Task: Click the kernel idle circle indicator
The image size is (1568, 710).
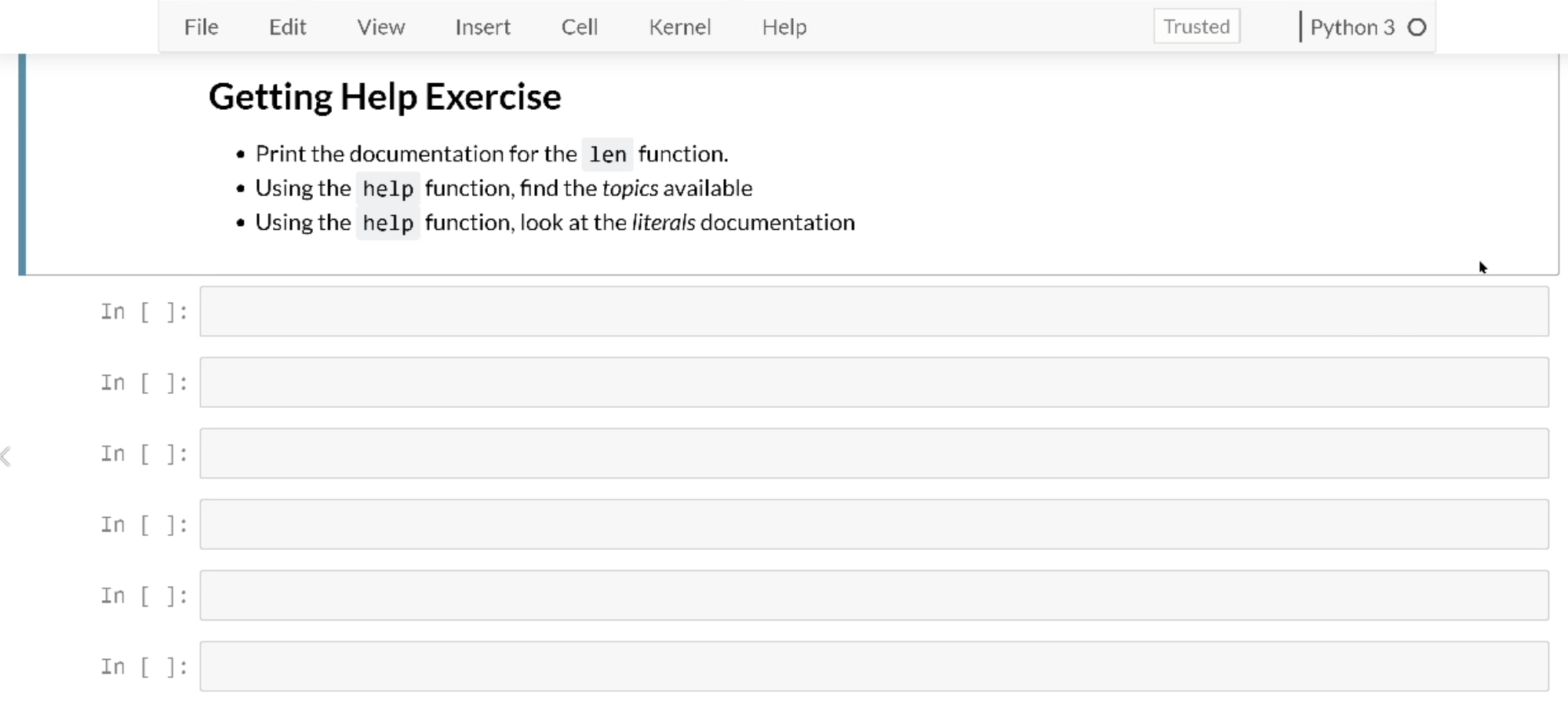Action: point(1417,27)
